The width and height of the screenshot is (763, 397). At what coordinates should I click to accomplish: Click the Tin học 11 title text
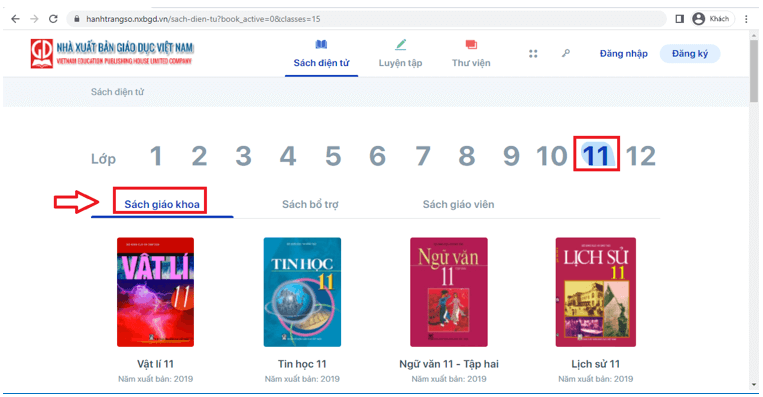302,364
